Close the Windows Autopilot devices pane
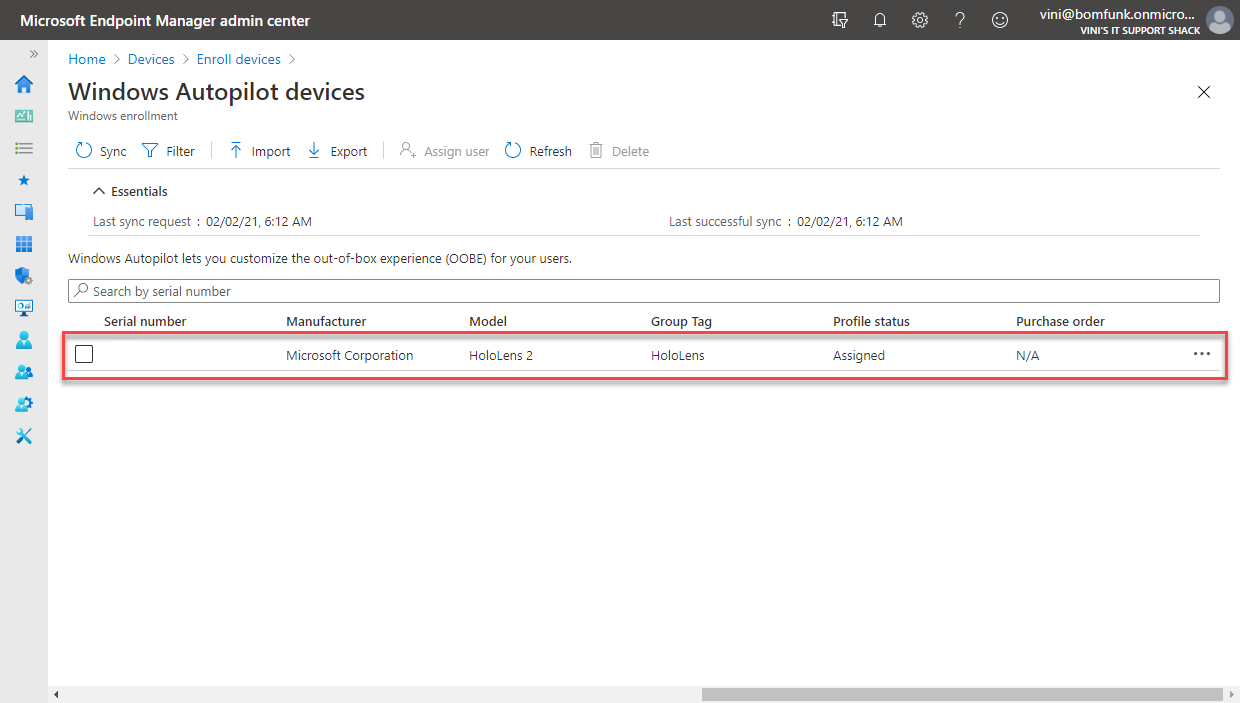This screenshot has height=703, width=1240. (x=1204, y=92)
